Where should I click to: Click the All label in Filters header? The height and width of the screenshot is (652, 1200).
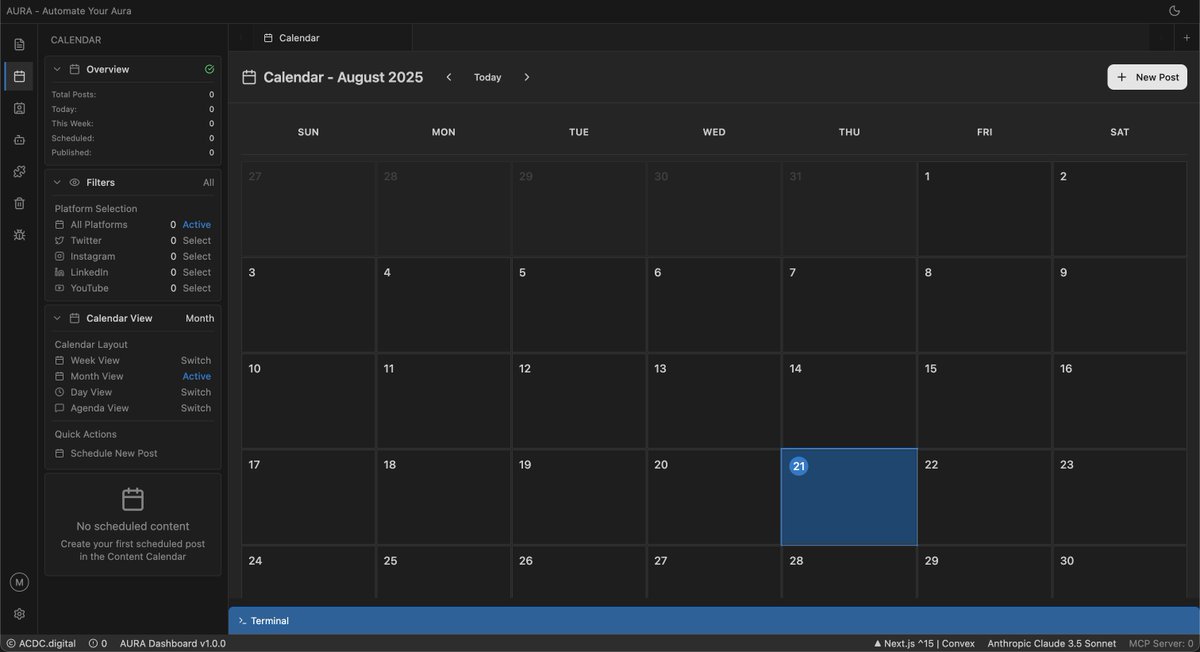pyautogui.click(x=208, y=182)
